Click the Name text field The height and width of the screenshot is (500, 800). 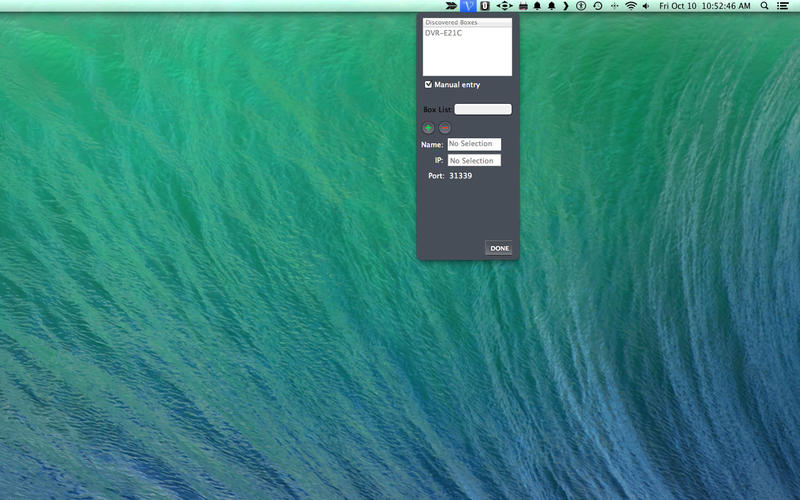pos(474,144)
